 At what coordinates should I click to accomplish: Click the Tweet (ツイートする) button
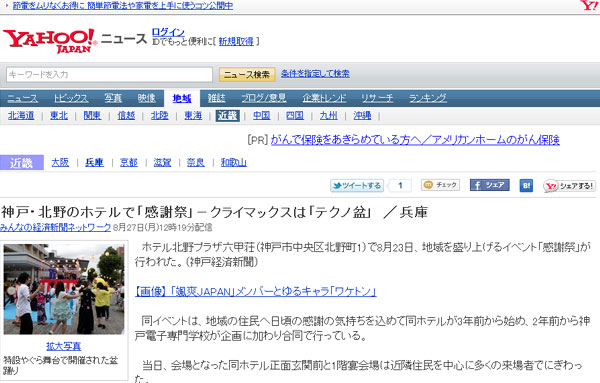tap(357, 186)
